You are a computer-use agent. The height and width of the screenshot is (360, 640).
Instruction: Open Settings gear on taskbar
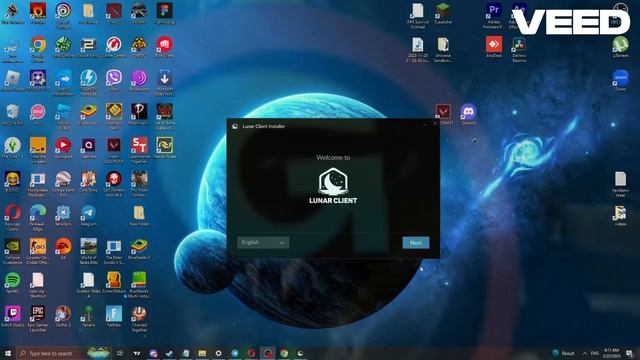click(x=218, y=353)
